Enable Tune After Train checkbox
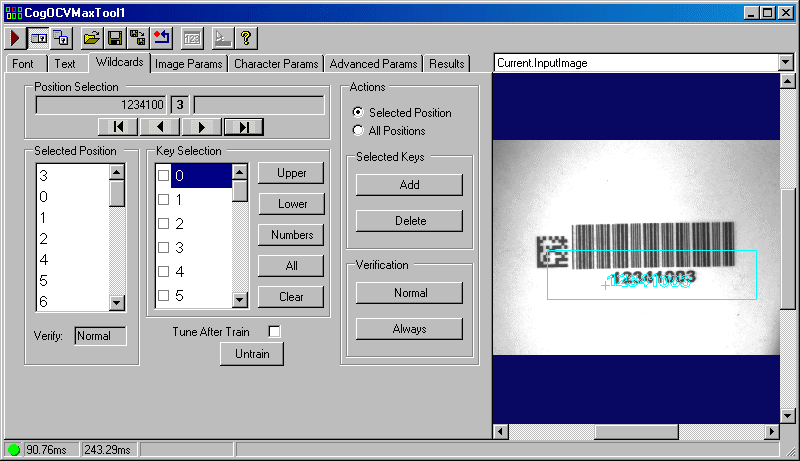The height and width of the screenshot is (461, 800). pos(274,331)
